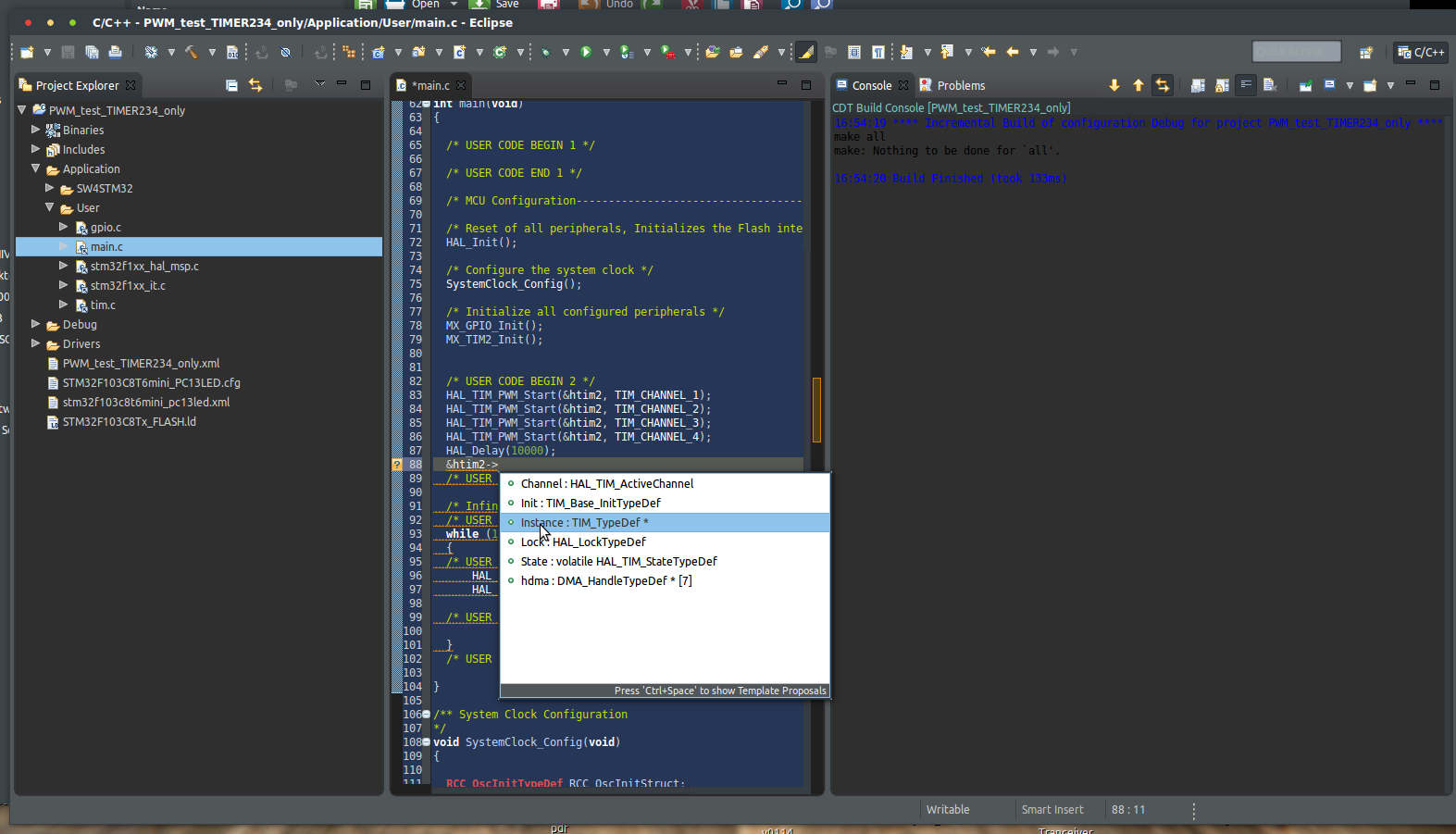Click the Debug bug icon
Image resolution: width=1456 pixels, height=834 pixels.
tap(545, 53)
